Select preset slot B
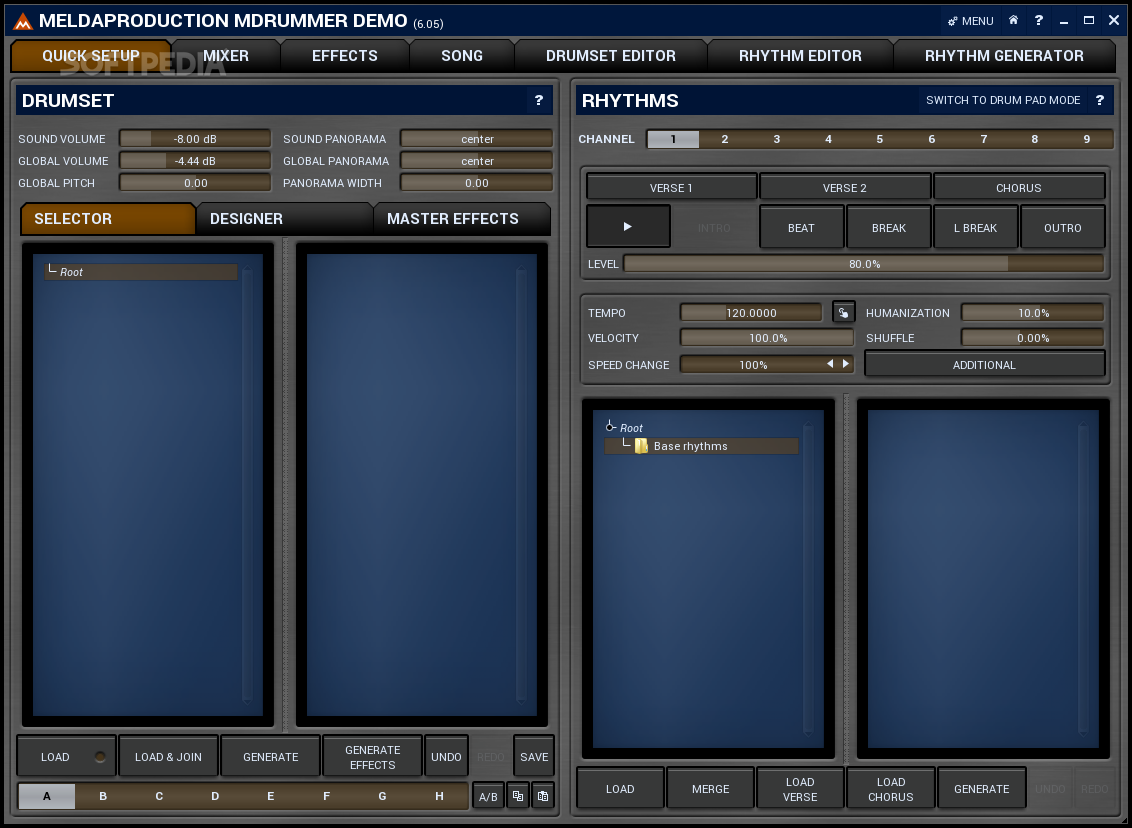The image size is (1132, 828). point(103,796)
